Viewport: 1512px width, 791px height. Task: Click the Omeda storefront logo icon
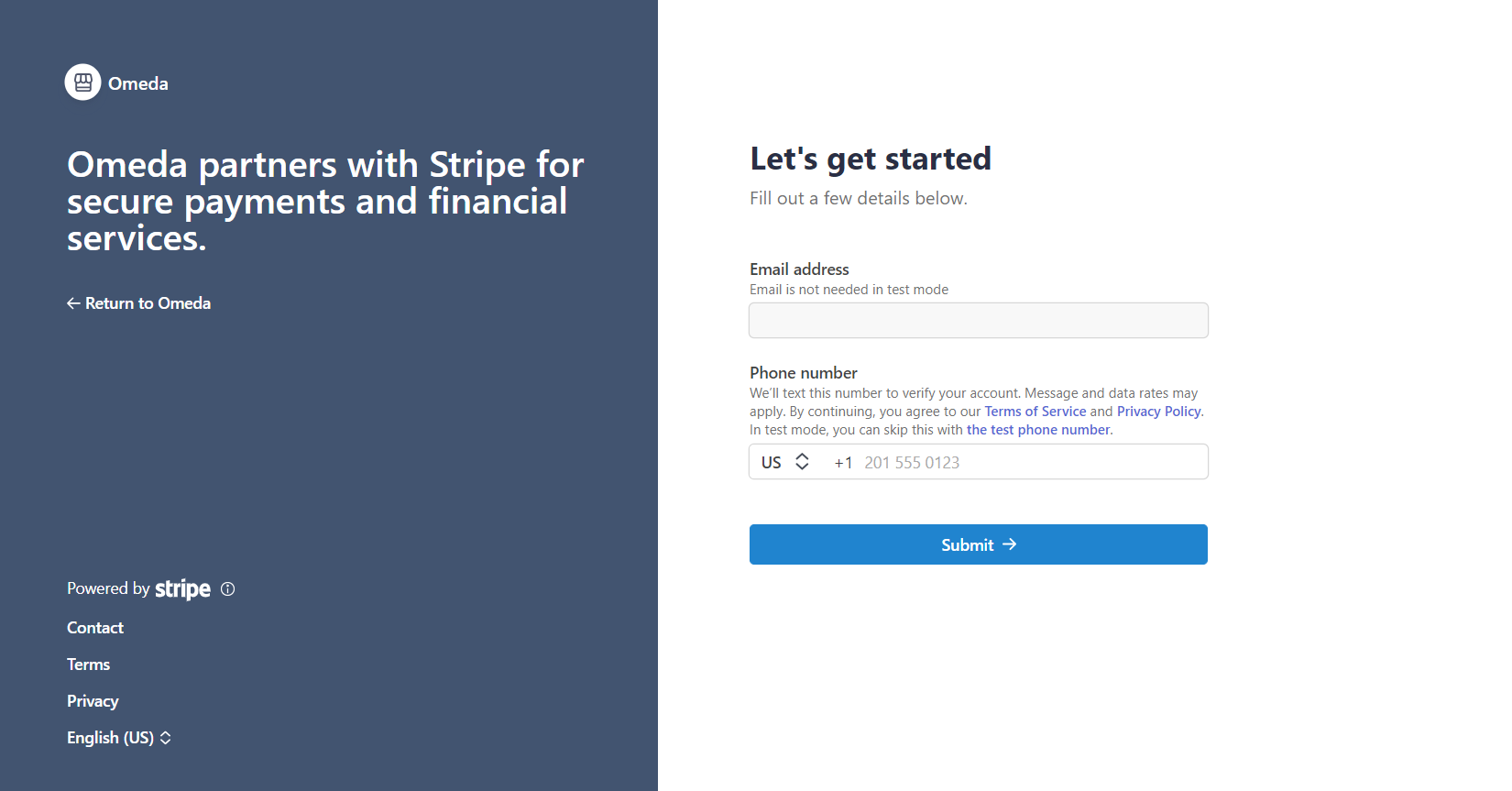(x=82, y=82)
